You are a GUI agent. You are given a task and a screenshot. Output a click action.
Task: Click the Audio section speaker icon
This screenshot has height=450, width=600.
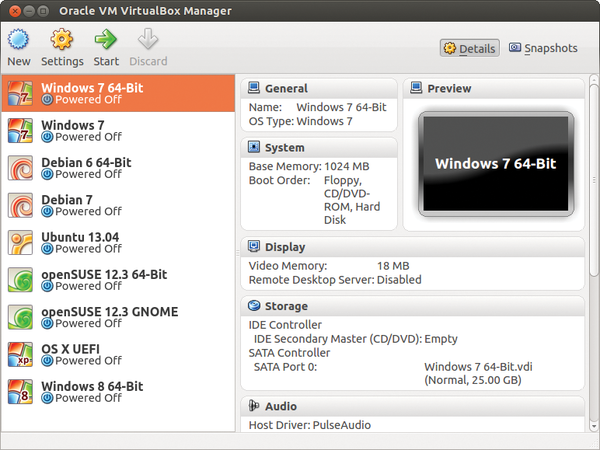point(254,406)
